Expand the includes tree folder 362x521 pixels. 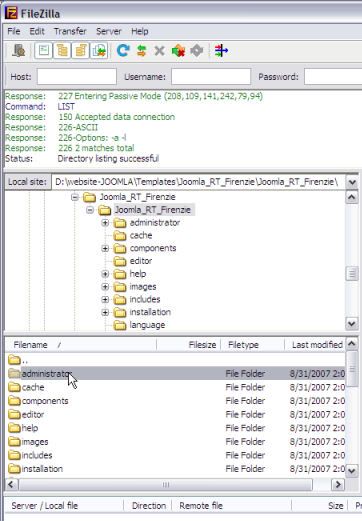105,299
